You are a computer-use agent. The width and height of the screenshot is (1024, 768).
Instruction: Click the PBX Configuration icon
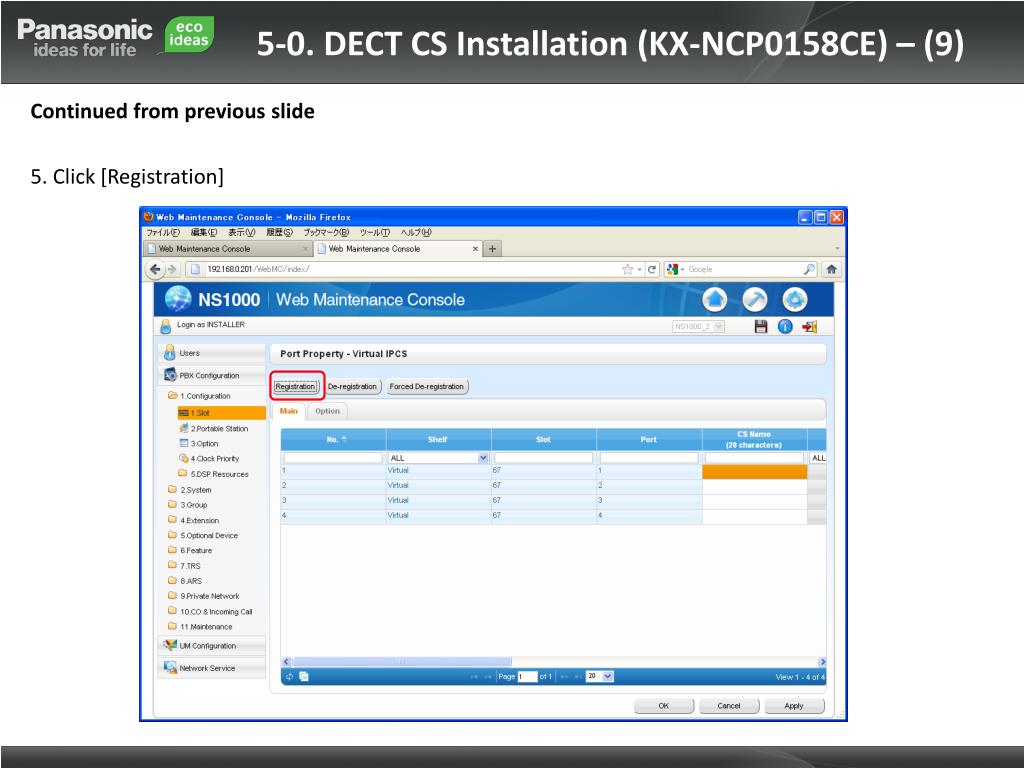(x=170, y=375)
